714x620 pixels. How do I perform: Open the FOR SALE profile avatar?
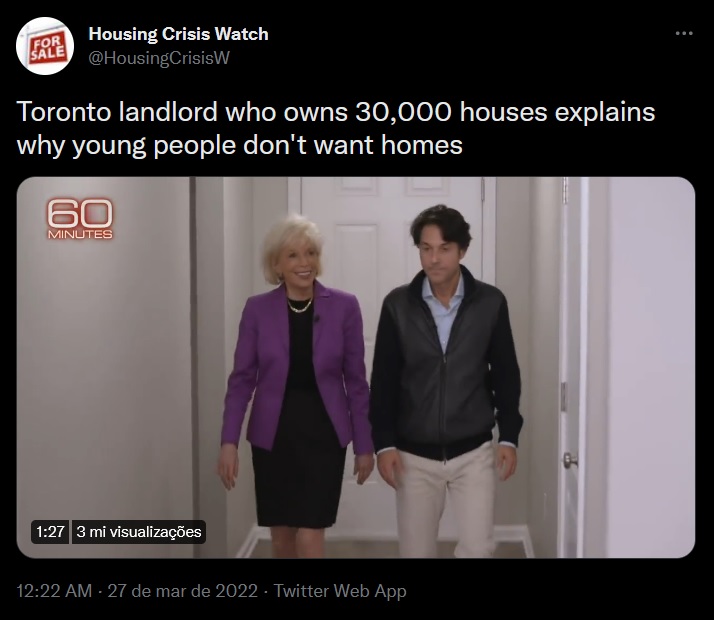[45, 46]
